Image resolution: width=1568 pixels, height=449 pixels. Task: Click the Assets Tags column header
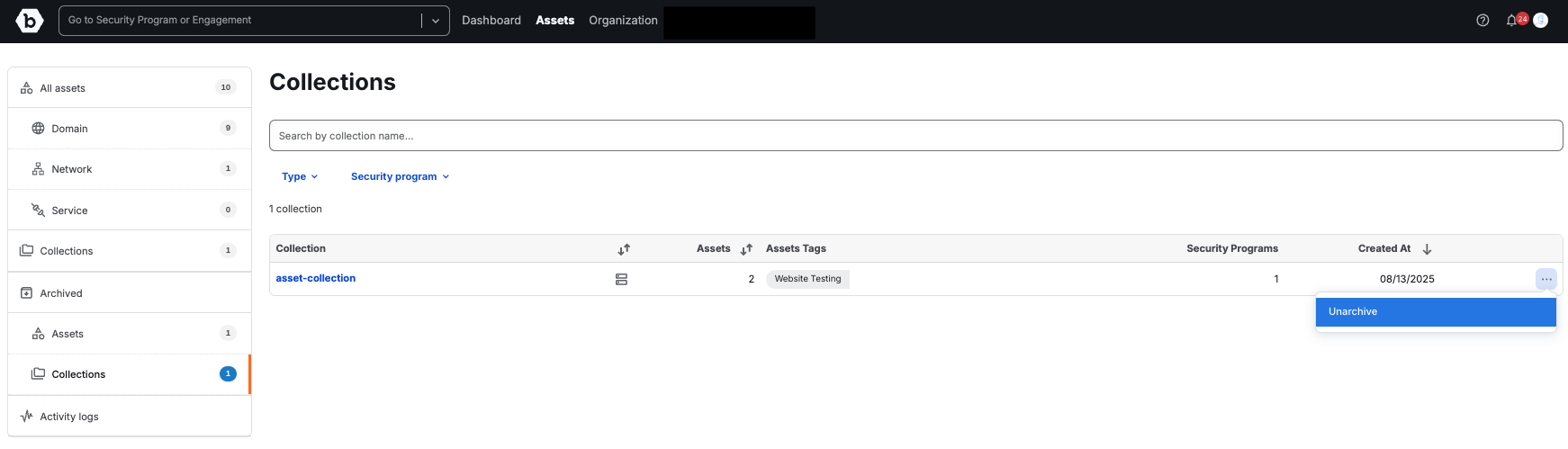[x=796, y=248]
